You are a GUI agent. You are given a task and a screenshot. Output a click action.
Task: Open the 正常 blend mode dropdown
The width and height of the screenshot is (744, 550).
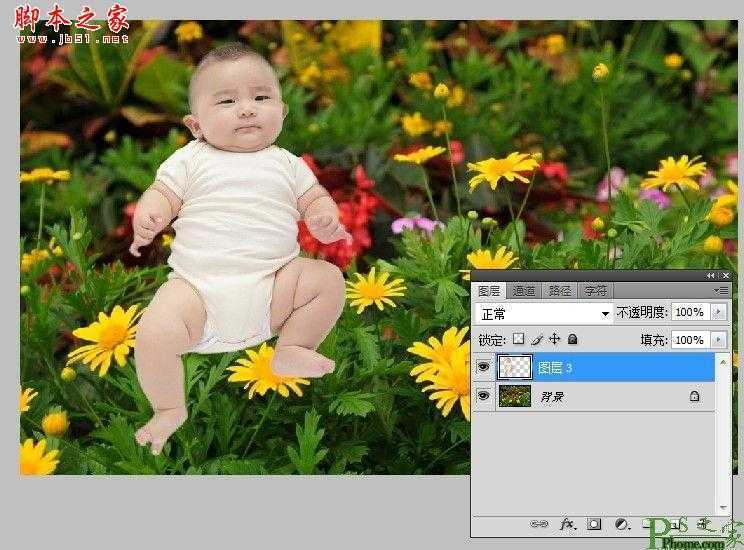pos(544,314)
